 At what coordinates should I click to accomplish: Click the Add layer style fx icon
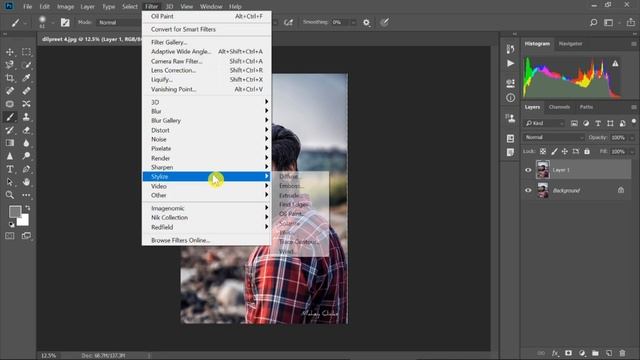coord(555,353)
